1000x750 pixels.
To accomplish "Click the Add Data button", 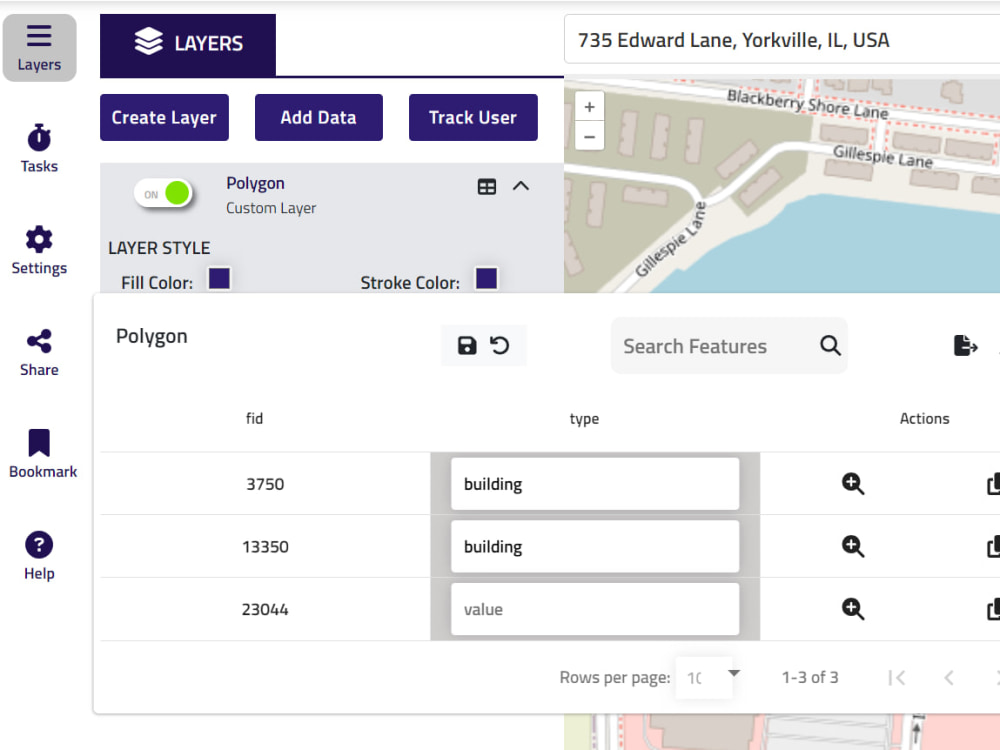I will pyautogui.click(x=319, y=117).
